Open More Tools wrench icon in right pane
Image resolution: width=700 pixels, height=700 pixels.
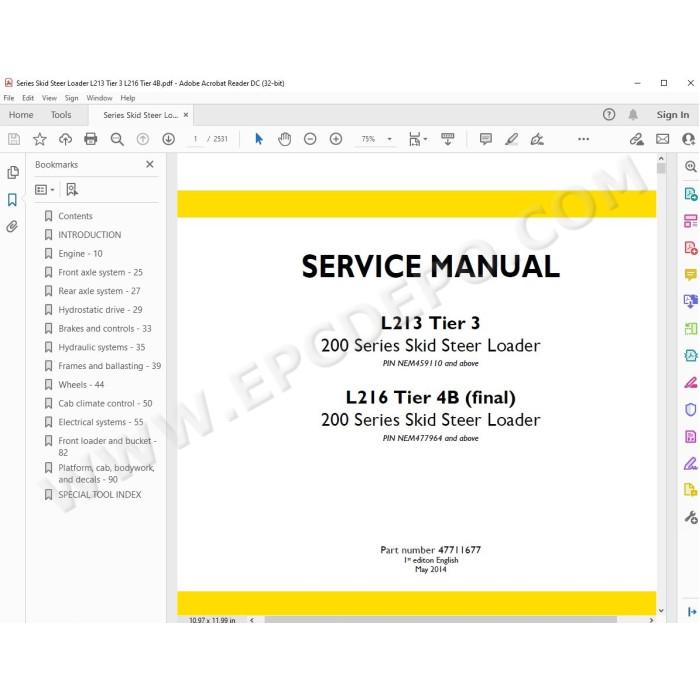[x=691, y=517]
